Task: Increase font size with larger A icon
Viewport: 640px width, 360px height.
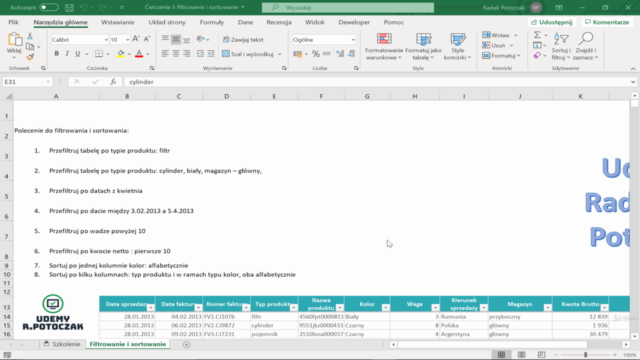Action: point(136,39)
